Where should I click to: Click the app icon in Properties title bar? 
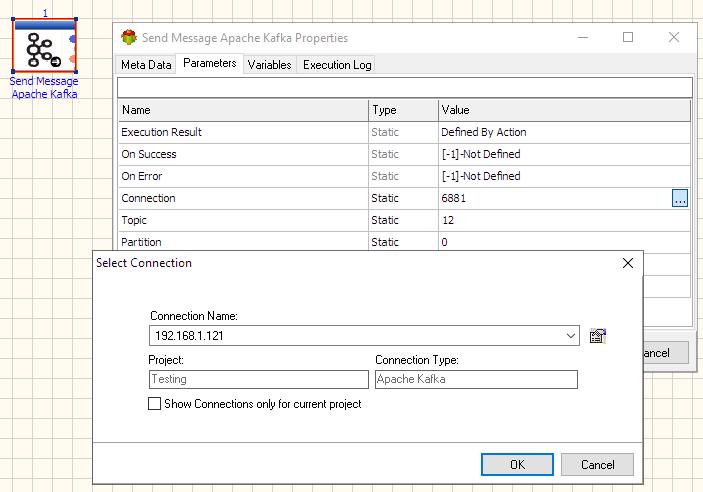129,38
